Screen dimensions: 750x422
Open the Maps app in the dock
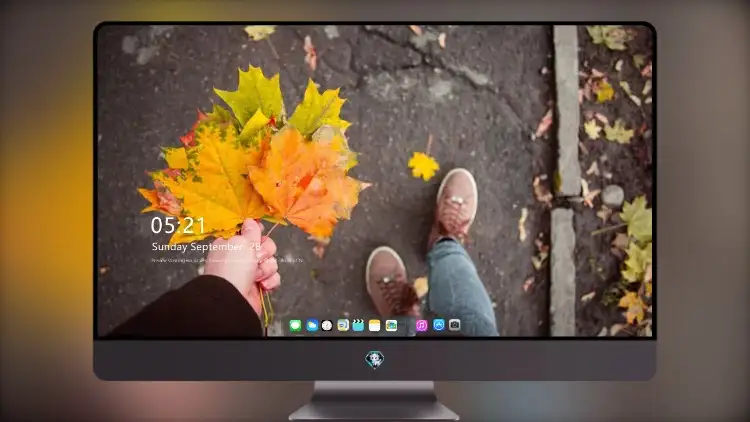point(391,326)
